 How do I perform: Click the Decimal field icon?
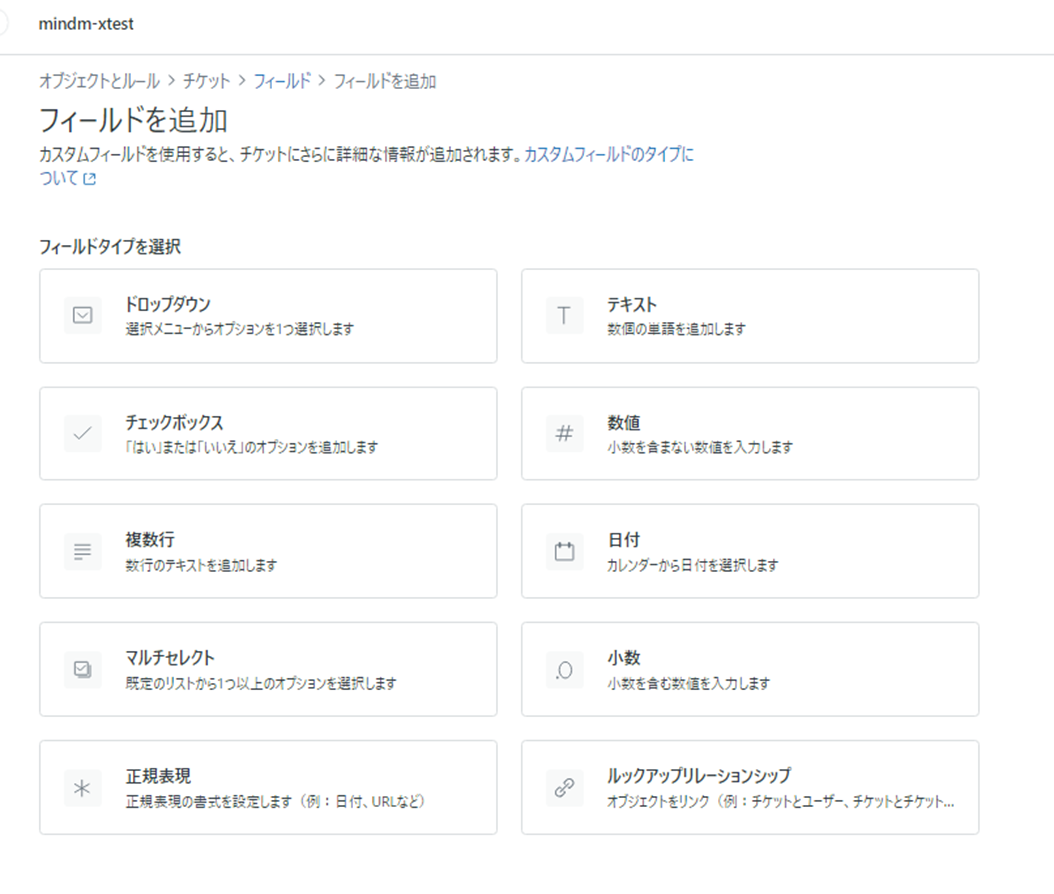point(564,670)
